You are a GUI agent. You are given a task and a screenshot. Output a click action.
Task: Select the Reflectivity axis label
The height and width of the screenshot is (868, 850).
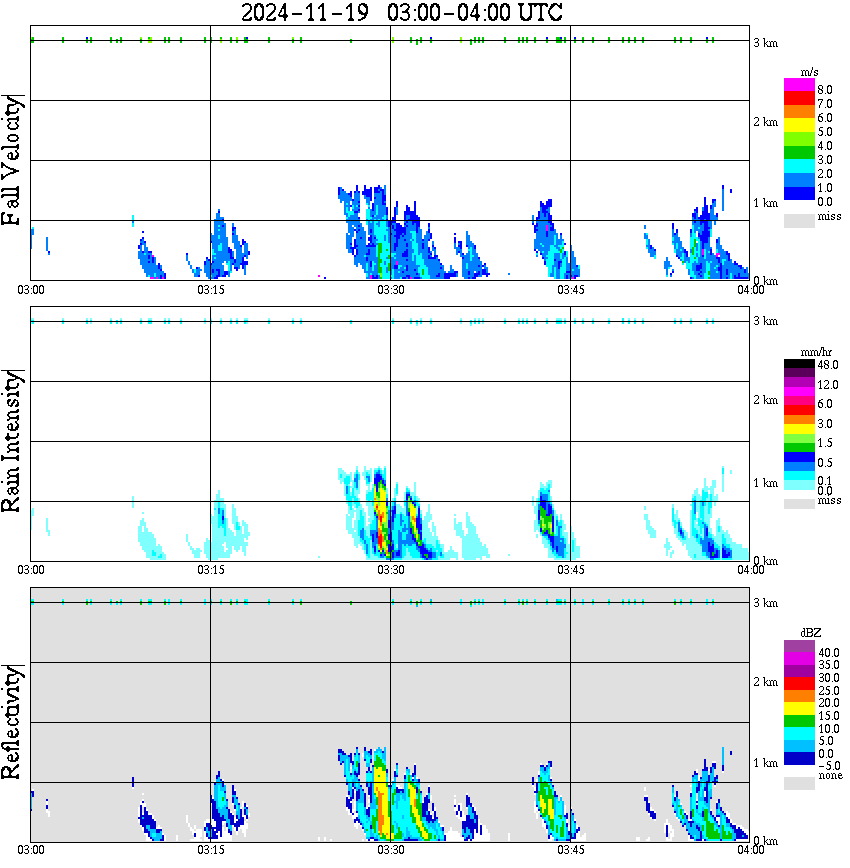click(x=12, y=722)
